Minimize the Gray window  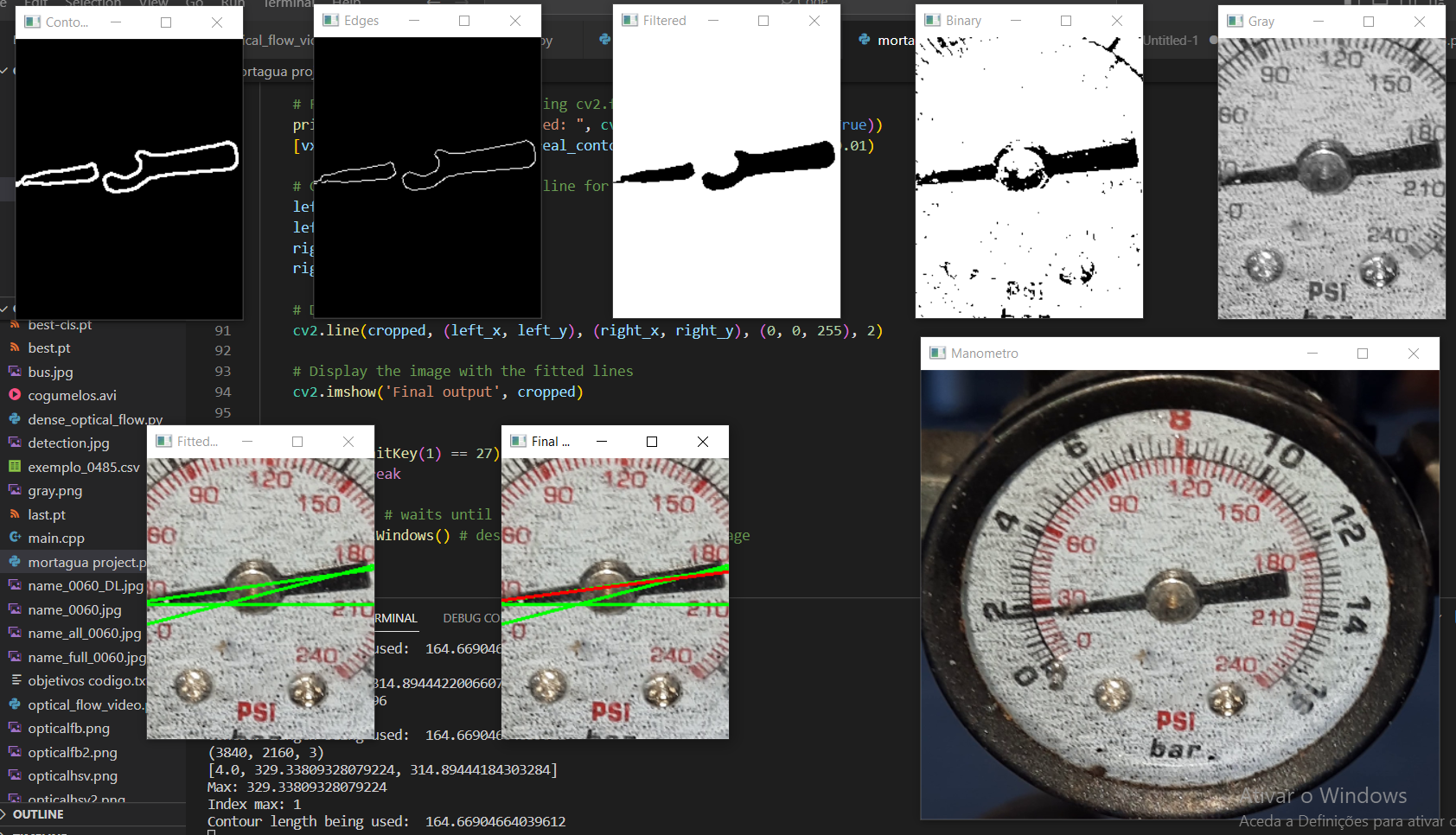(x=1319, y=21)
